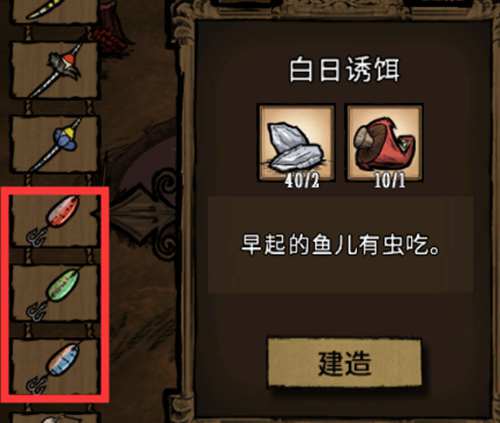This screenshot has height=423, width=500.
Task: Click the 建造 build button
Action: [345, 364]
